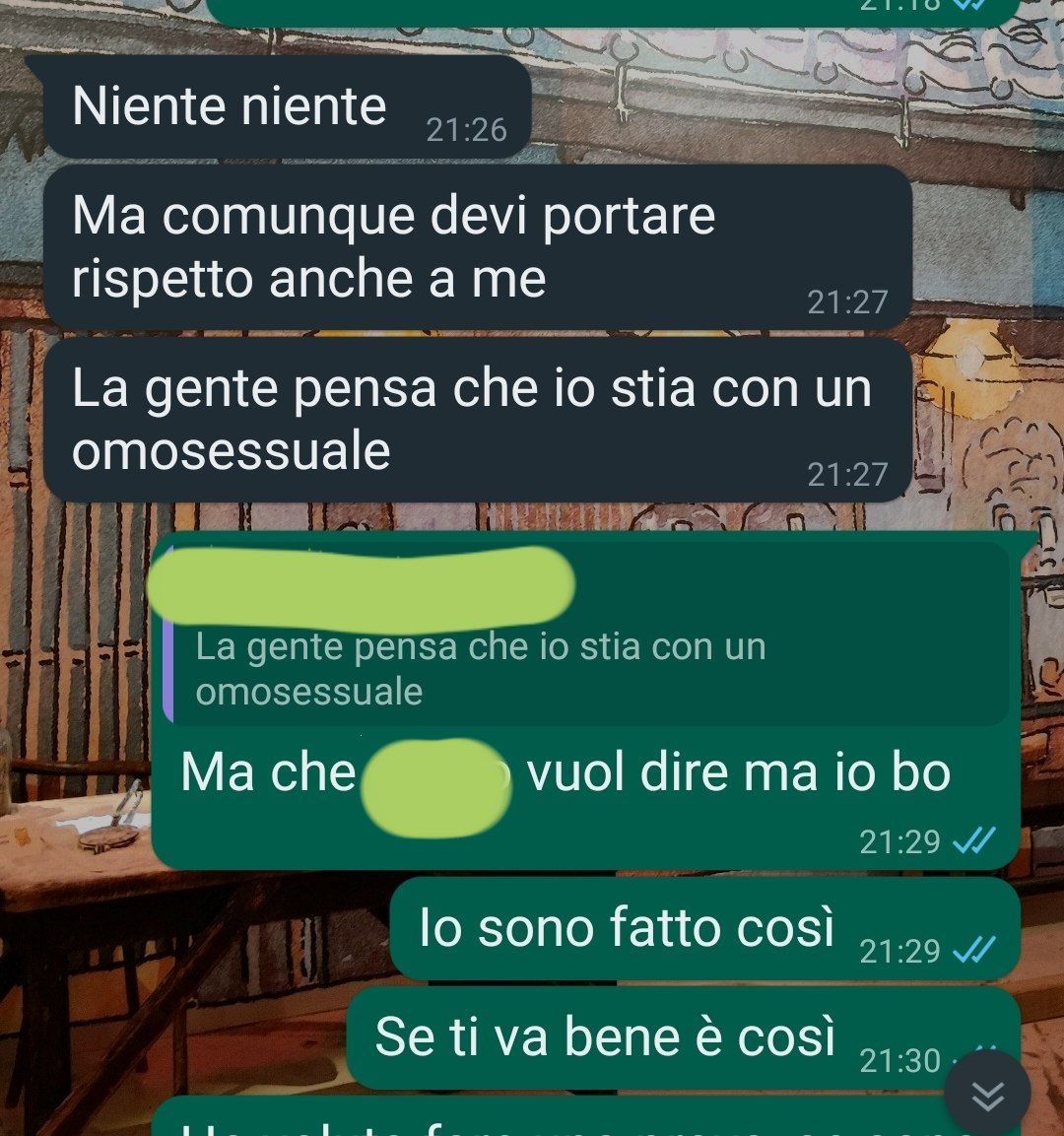Image resolution: width=1064 pixels, height=1136 pixels.
Task: Tap the 'Io sono fatto così' message bubble
Action: [x=704, y=928]
